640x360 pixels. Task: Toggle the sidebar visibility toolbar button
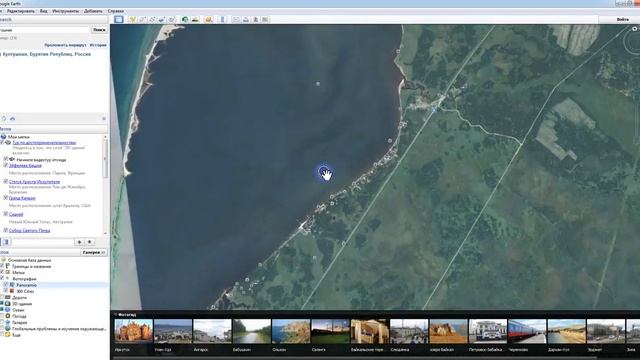[x=119, y=19]
